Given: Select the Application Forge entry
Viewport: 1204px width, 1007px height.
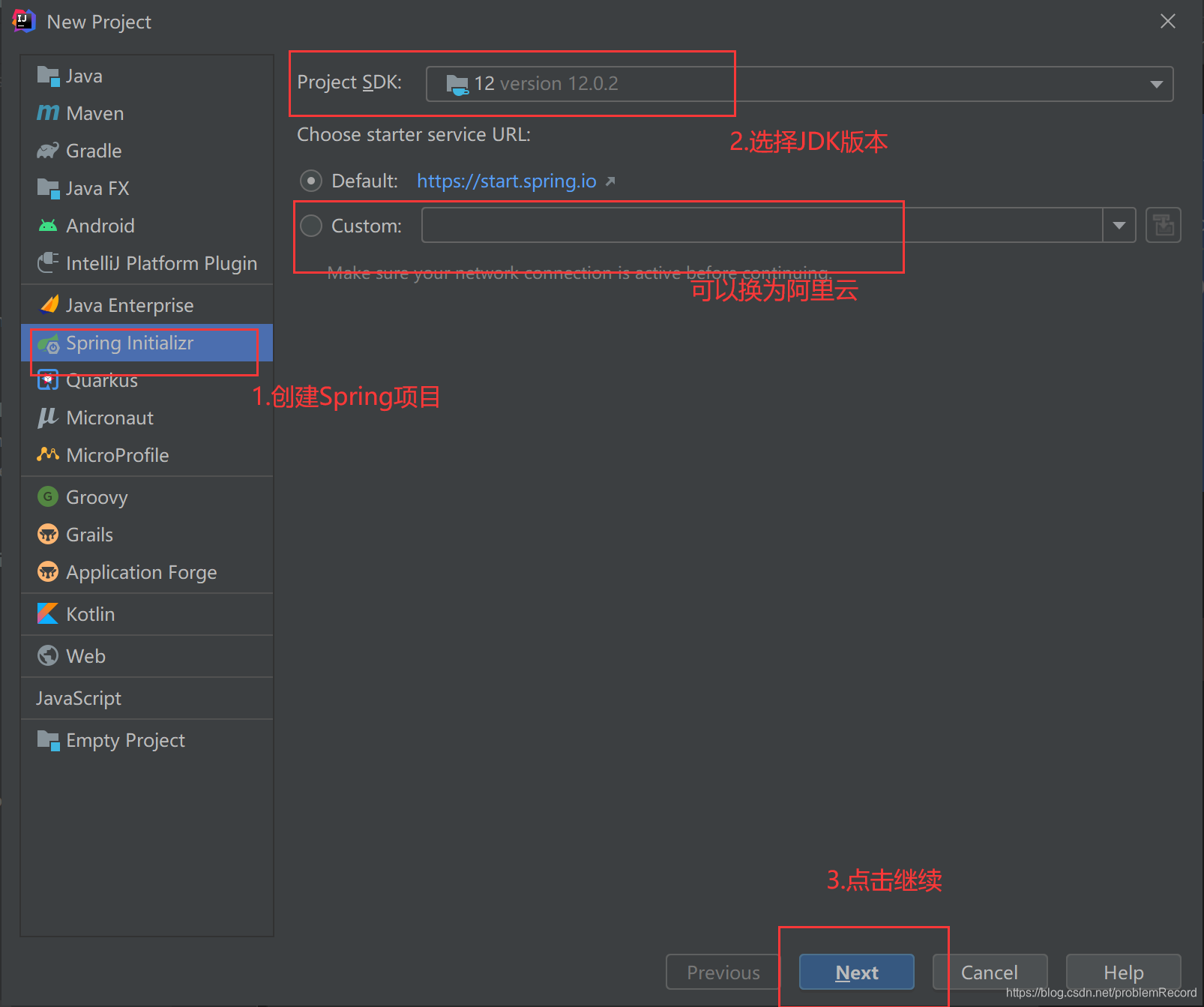Looking at the screenshot, I should point(147,572).
